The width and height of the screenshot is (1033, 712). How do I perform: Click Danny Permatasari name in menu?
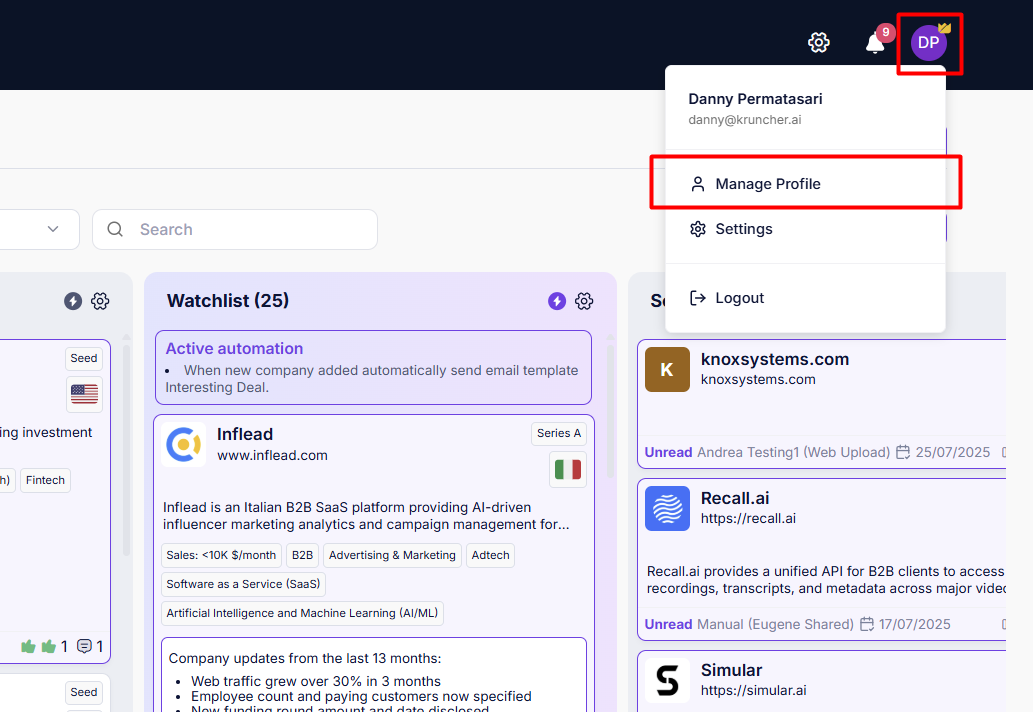[x=755, y=99]
